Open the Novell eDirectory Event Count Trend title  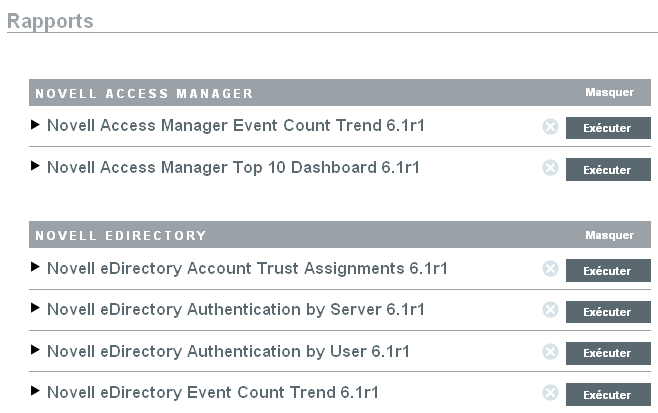coord(212,392)
